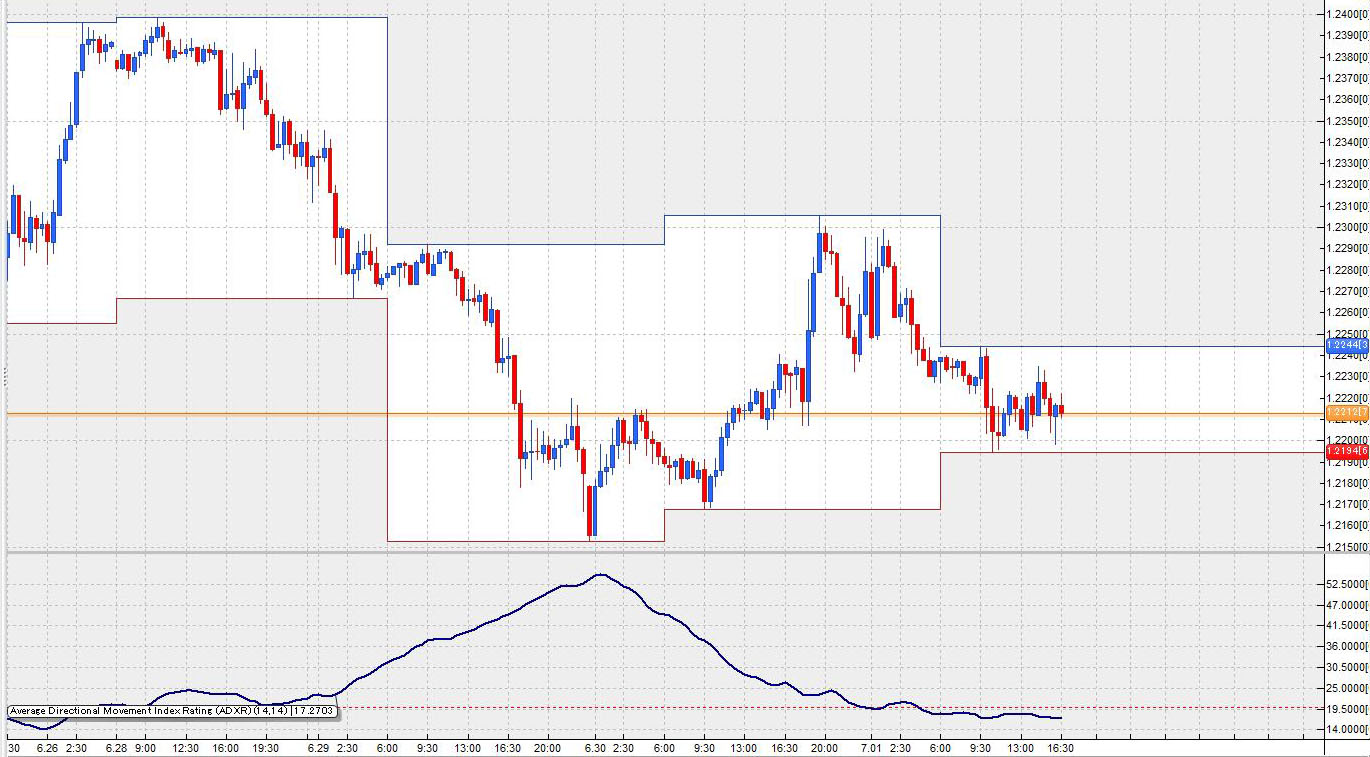
Task: Click the 14.0000 ADXR scale value
Action: (x=1348, y=729)
